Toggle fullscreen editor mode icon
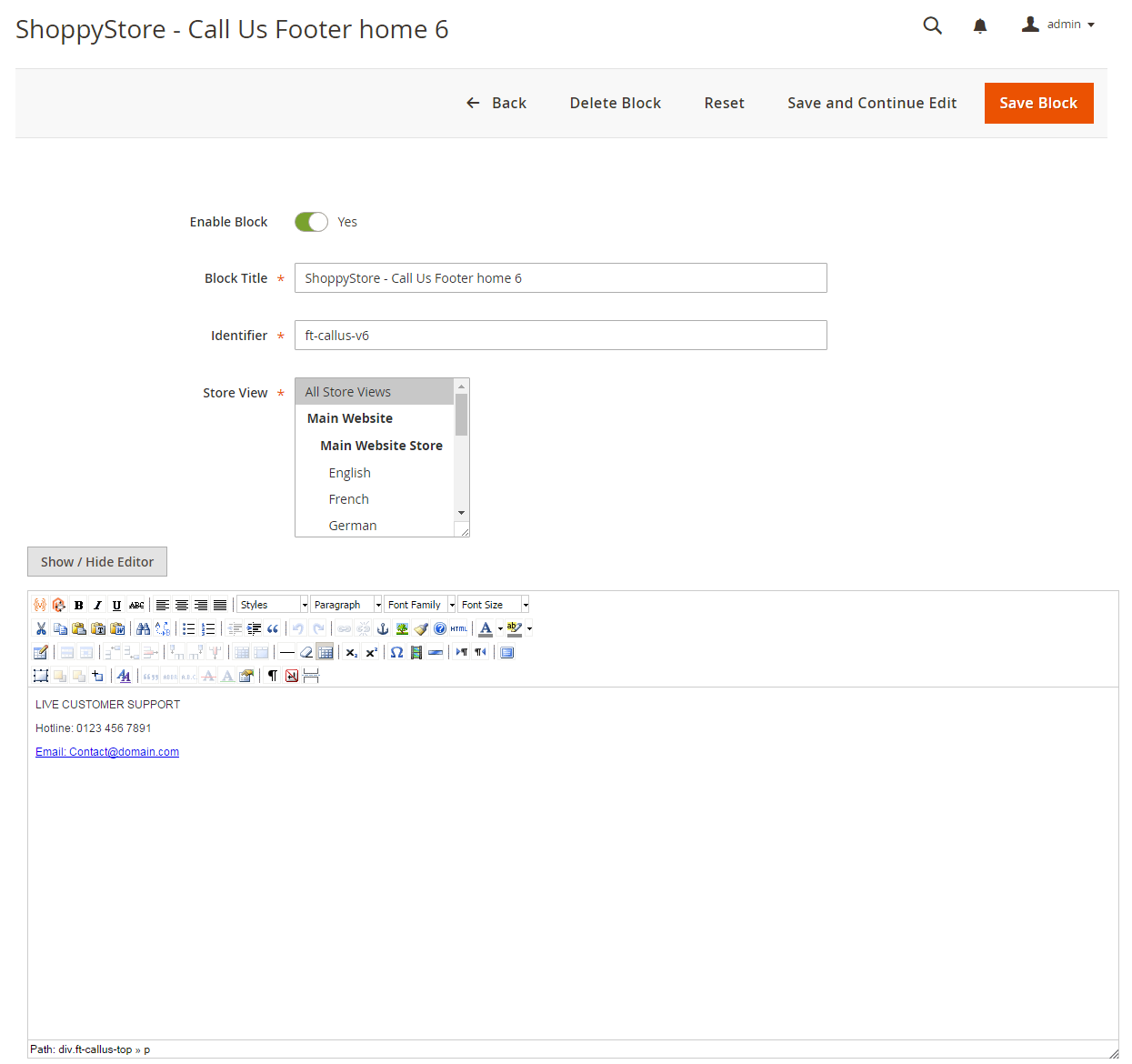 click(x=507, y=652)
